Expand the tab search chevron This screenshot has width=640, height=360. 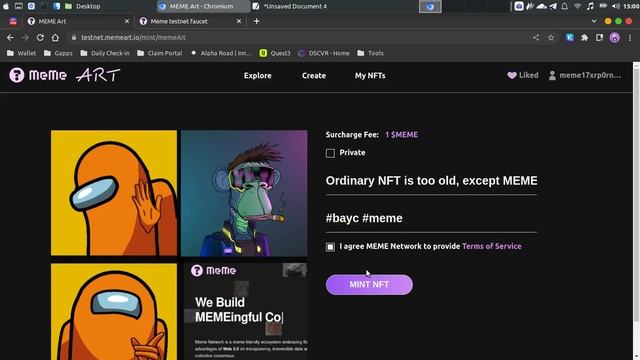(594, 21)
